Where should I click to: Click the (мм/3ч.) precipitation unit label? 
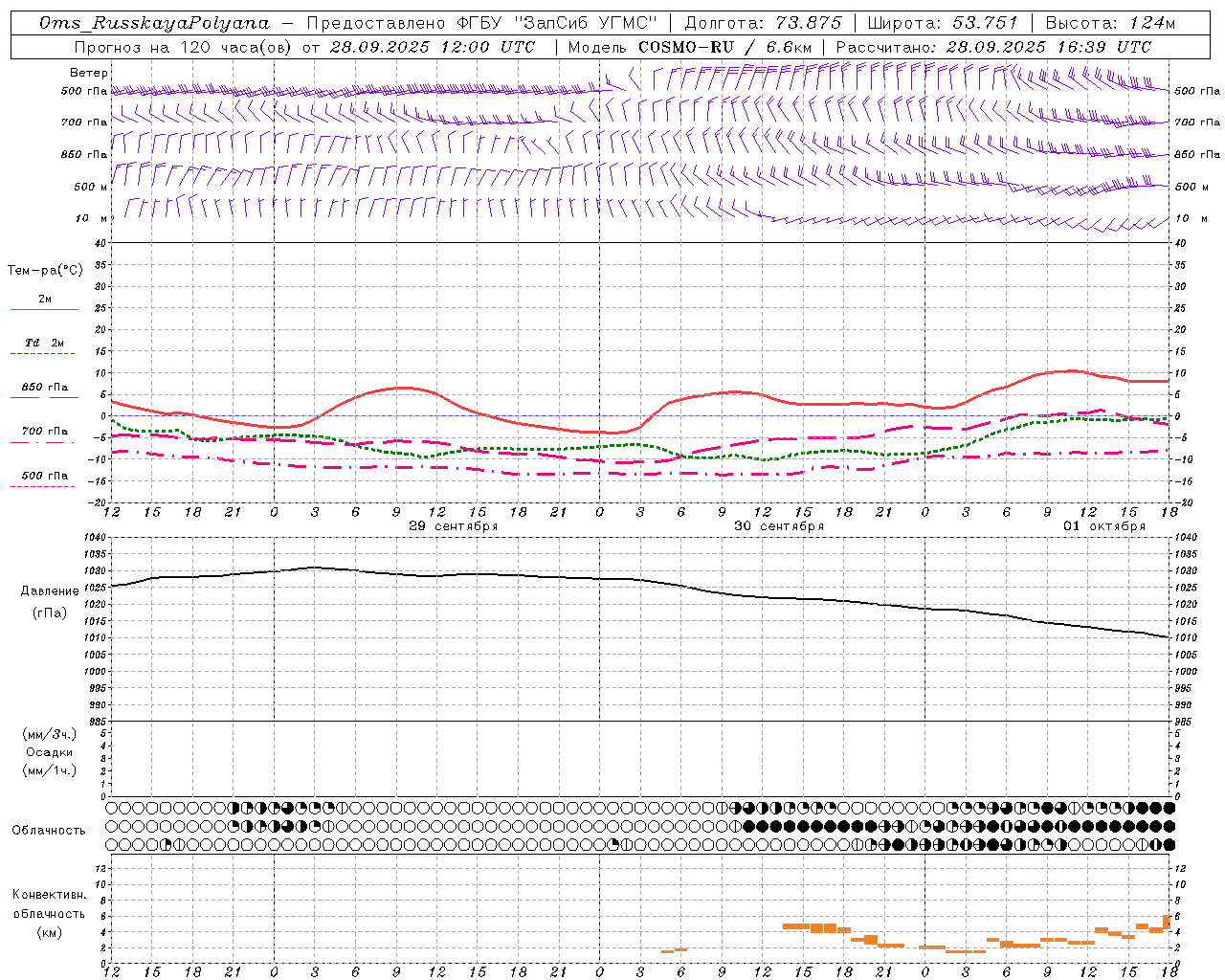tap(50, 734)
